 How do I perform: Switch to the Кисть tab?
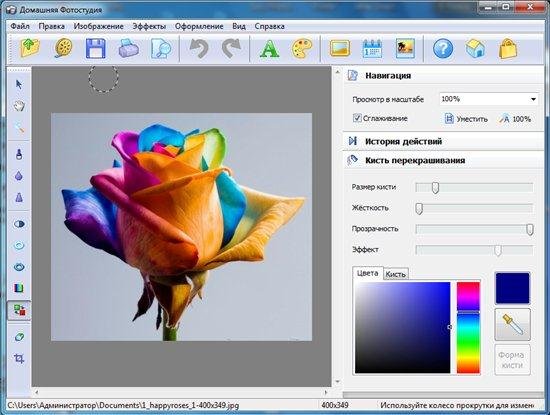[x=396, y=274]
